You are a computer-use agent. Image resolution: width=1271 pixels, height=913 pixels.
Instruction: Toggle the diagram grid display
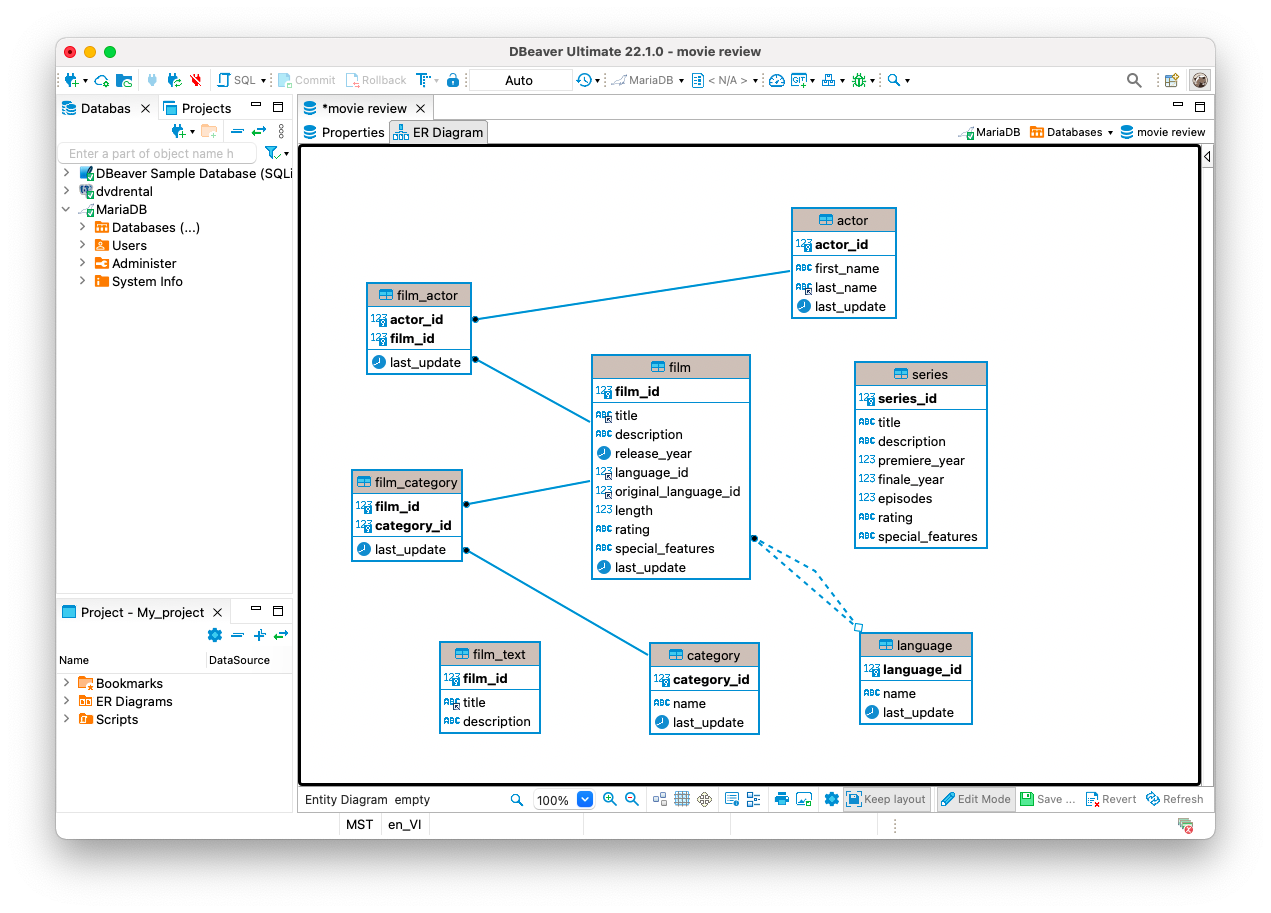tap(682, 799)
